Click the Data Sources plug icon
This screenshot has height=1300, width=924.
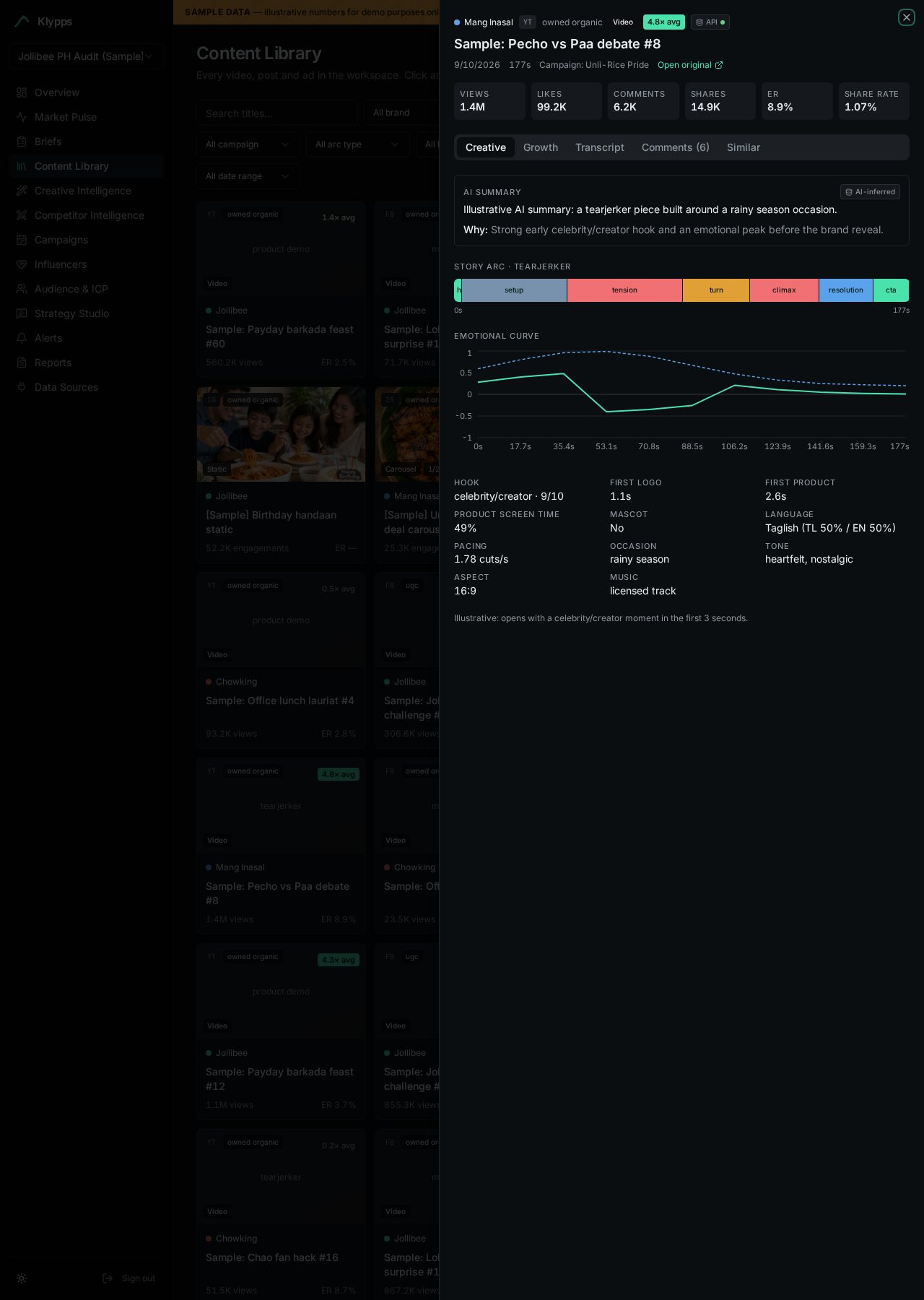click(x=22, y=387)
